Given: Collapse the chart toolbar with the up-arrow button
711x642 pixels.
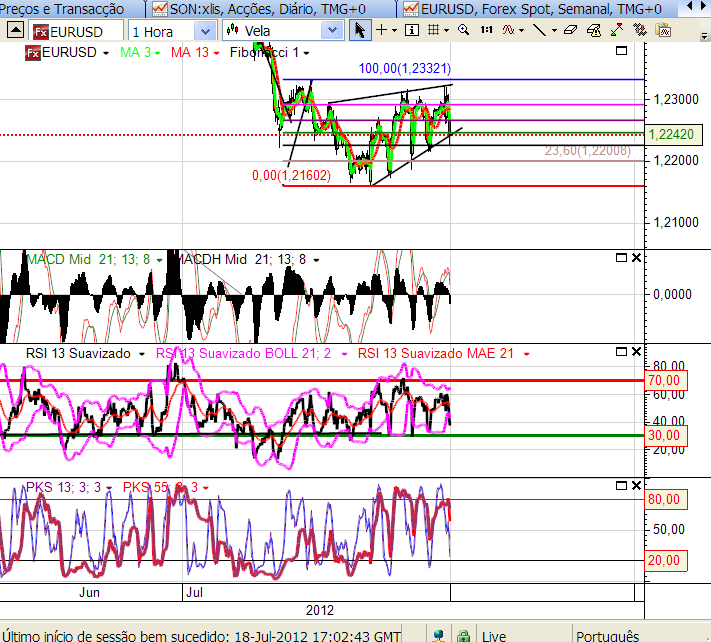Looking at the screenshot, I should [x=15, y=30].
